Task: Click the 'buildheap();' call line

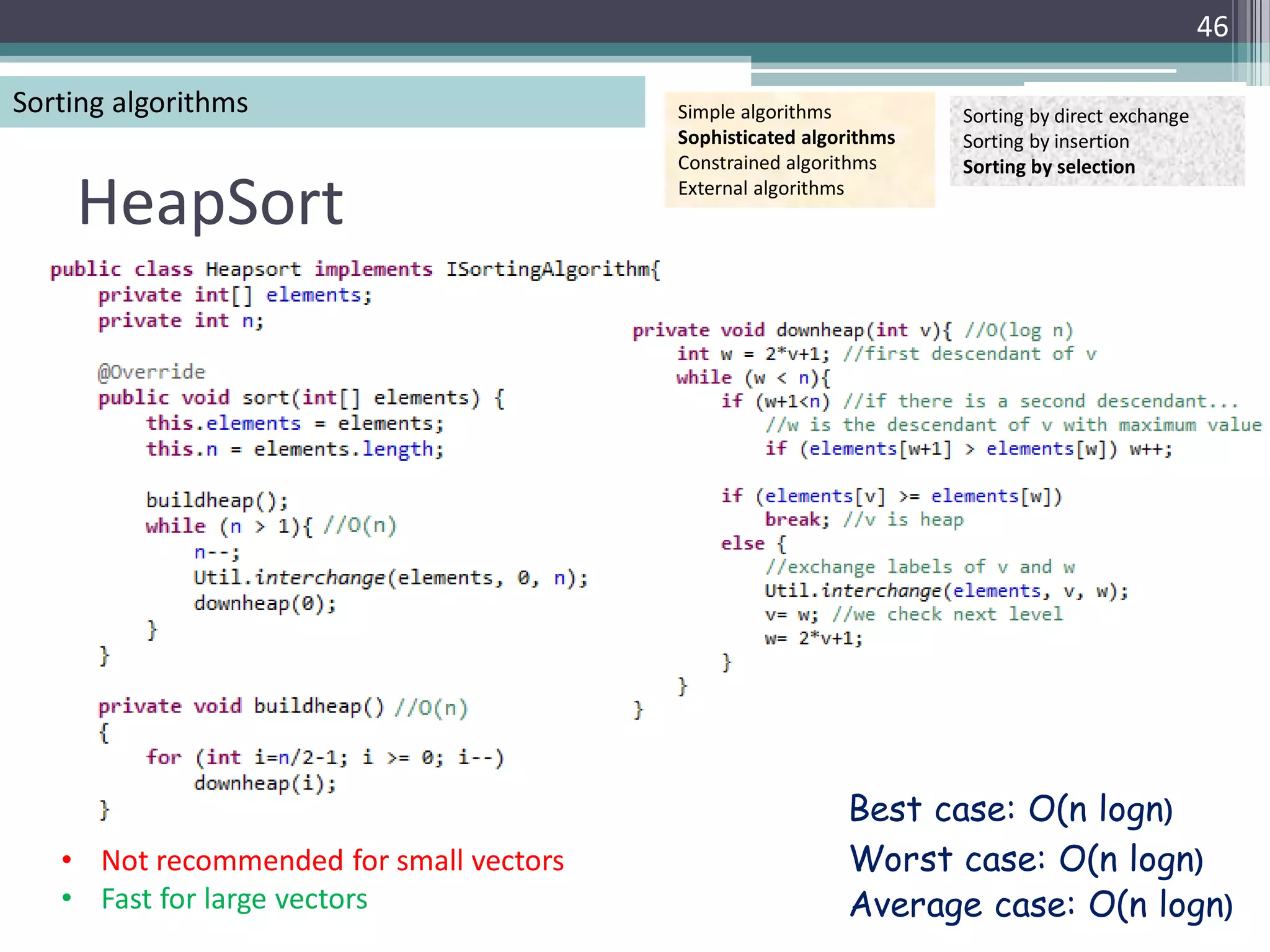Action: (x=217, y=501)
